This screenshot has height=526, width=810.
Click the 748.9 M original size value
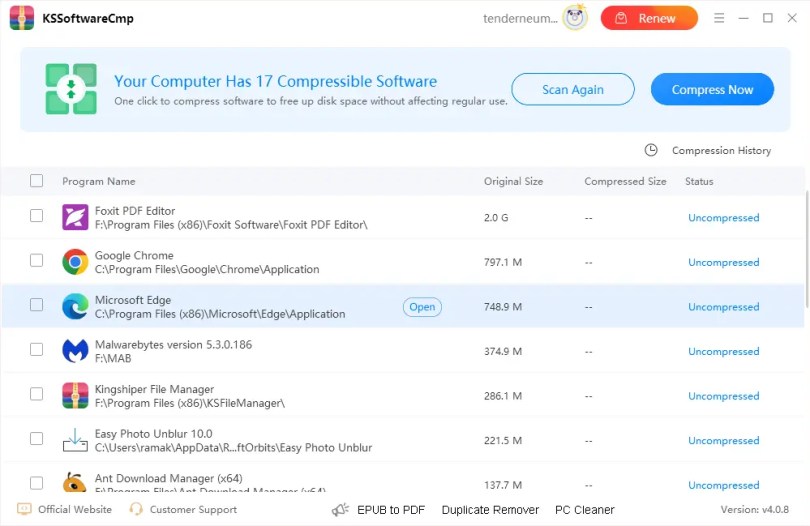[503, 307]
